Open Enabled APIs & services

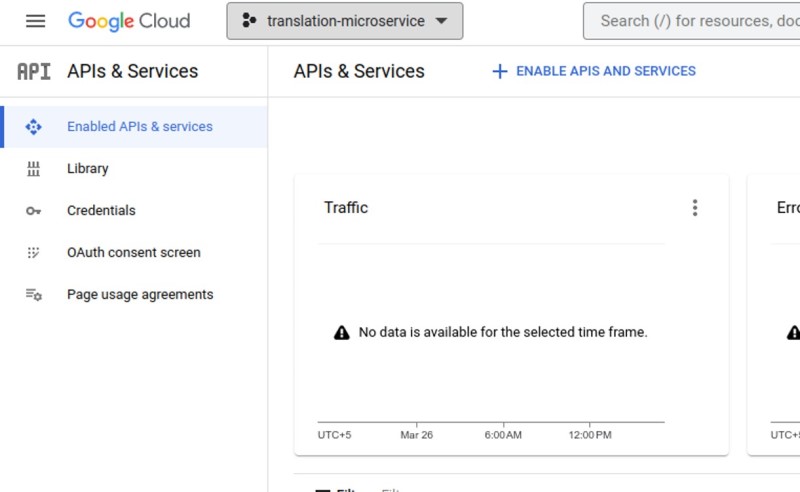134,127
